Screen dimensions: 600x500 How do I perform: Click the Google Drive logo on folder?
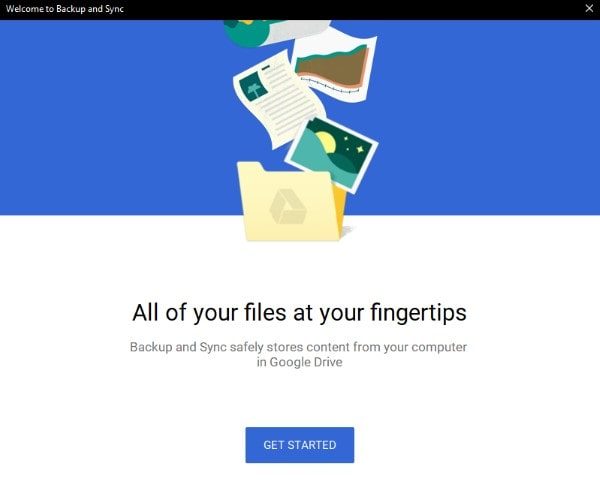pos(288,206)
